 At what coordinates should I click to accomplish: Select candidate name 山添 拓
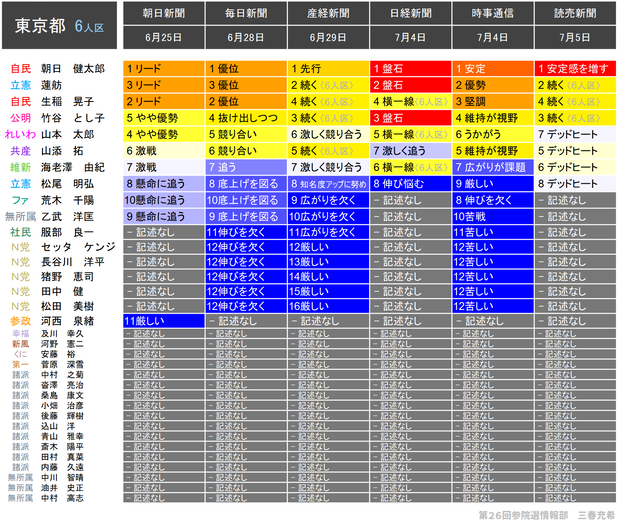(x=62, y=151)
